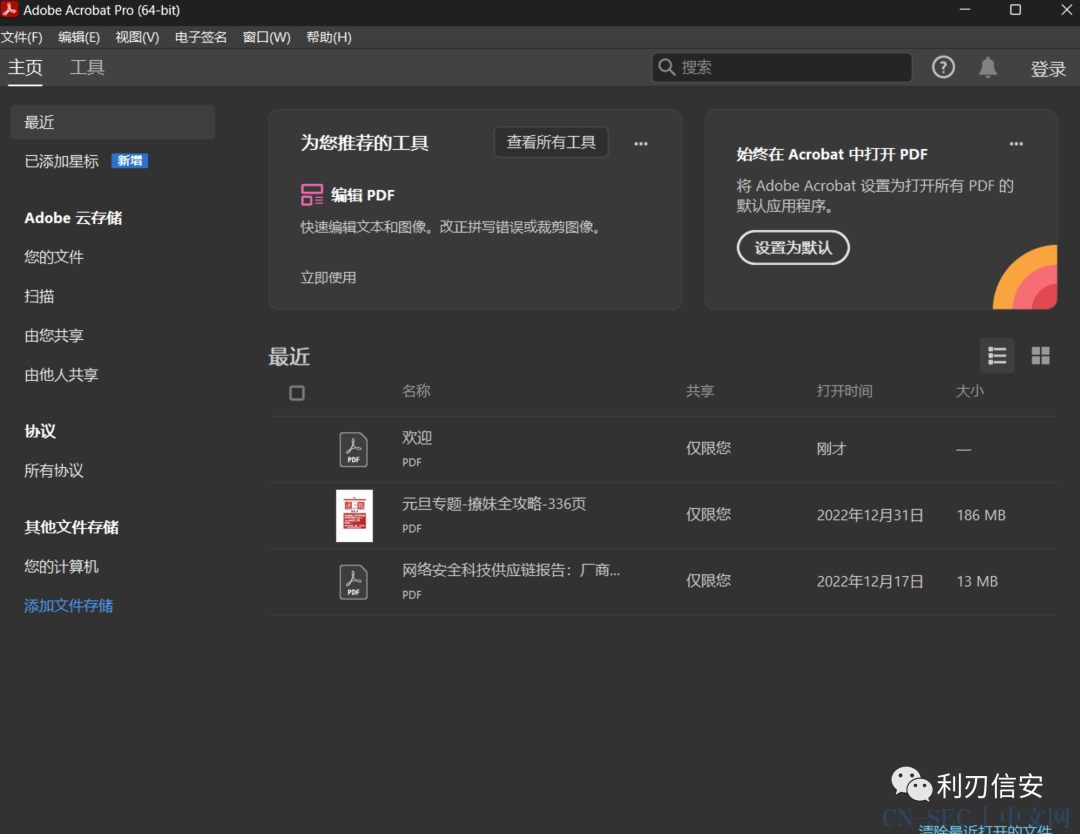Image resolution: width=1080 pixels, height=834 pixels.
Task: Click the Adobe Acrobat logo in title bar
Action: point(10,10)
